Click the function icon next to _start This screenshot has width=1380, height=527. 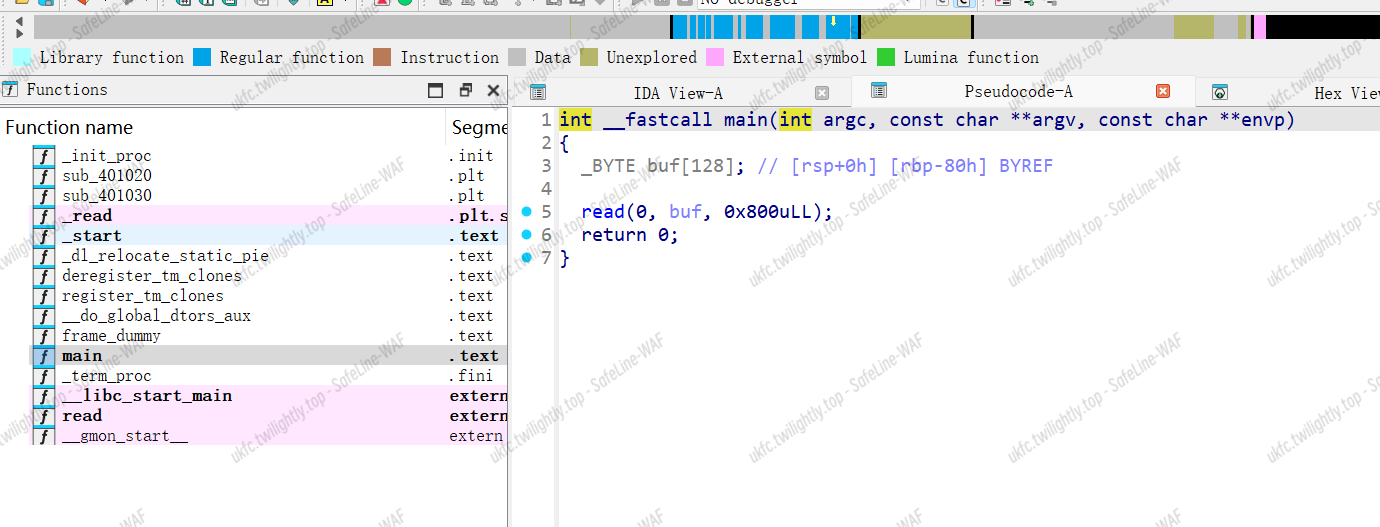click(44, 236)
